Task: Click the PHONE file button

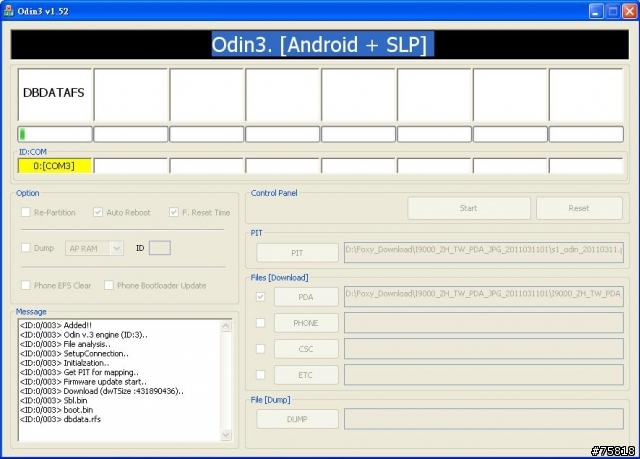Action: [306, 323]
